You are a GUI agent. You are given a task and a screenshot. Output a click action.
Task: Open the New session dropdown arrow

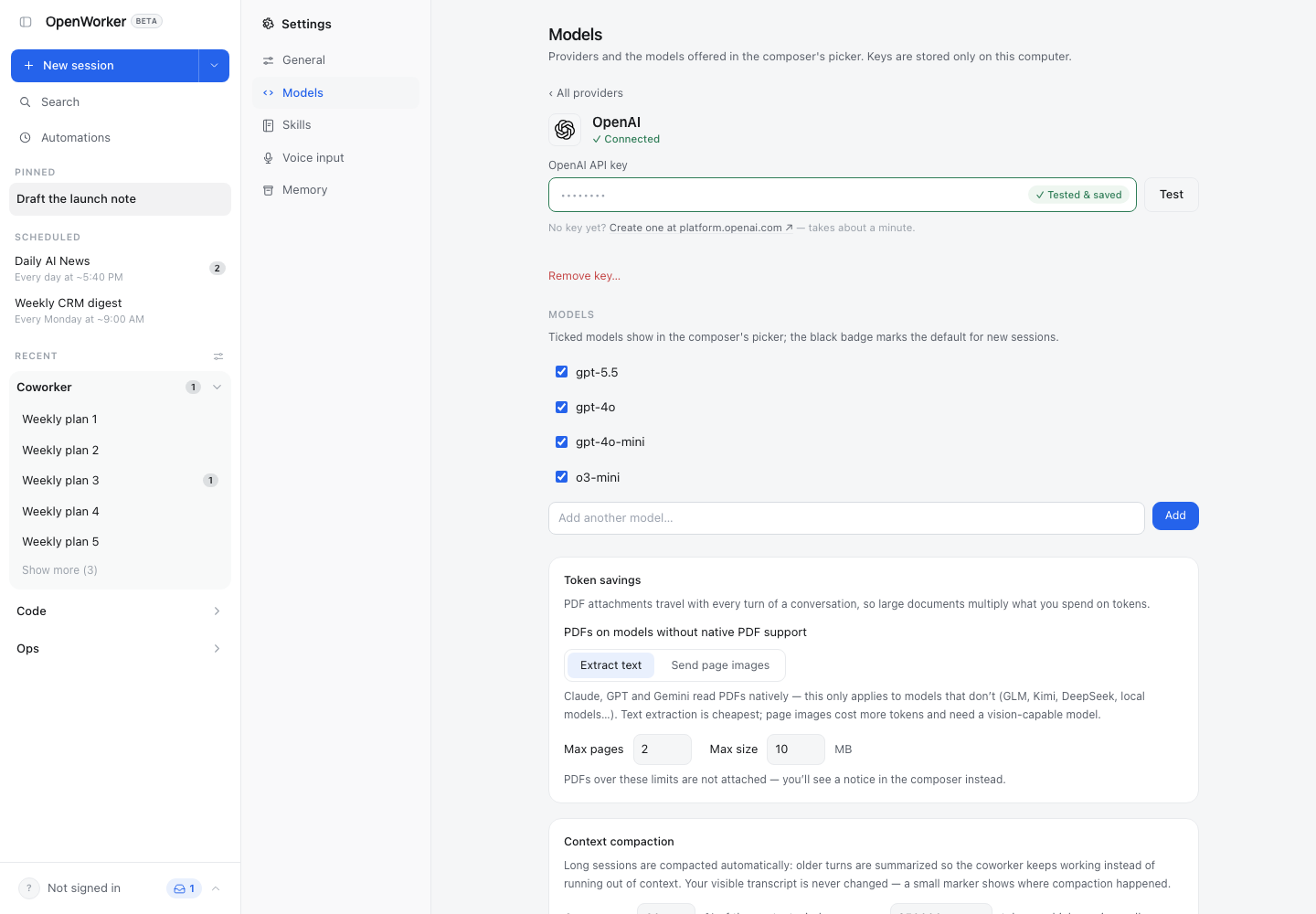click(x=214, y=66)
